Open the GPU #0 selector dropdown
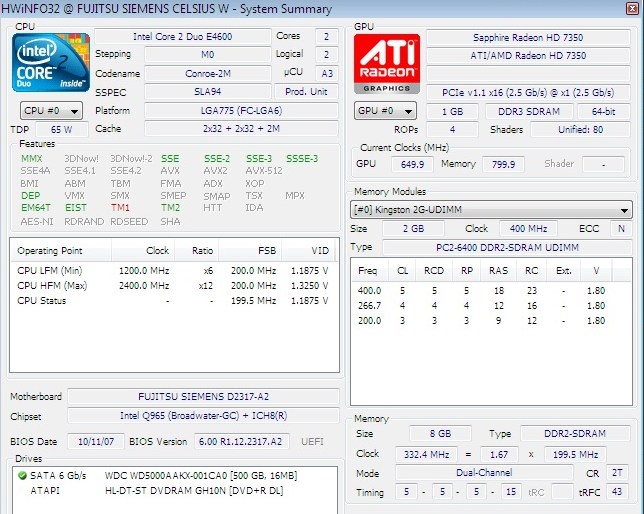 point(385,111)
